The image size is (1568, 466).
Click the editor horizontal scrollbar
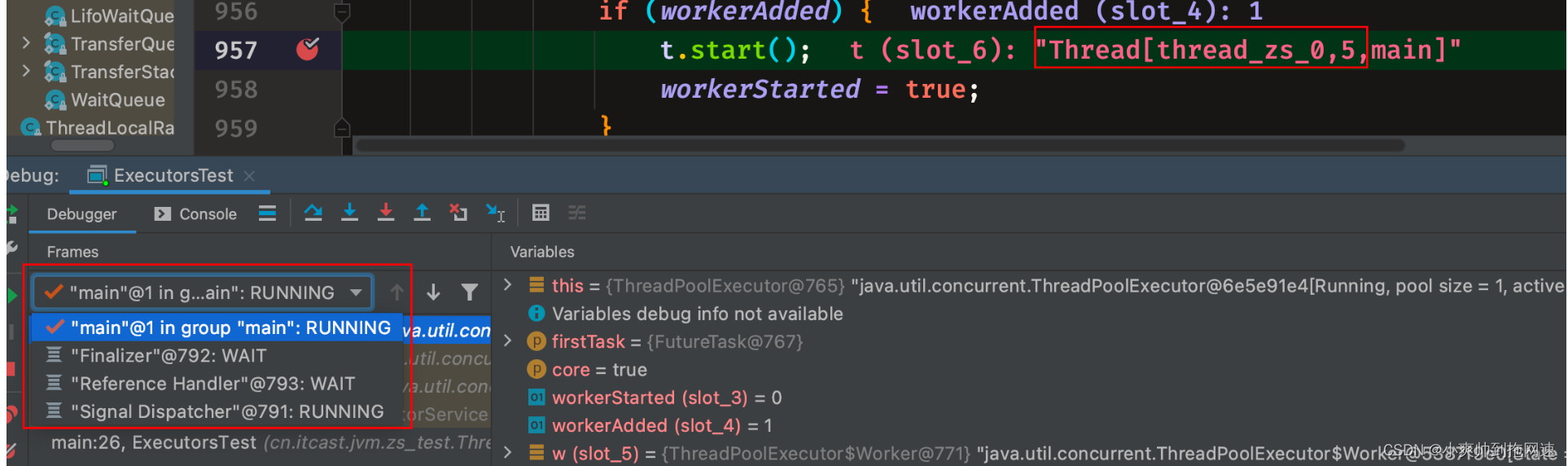click(x=880, y=145)
